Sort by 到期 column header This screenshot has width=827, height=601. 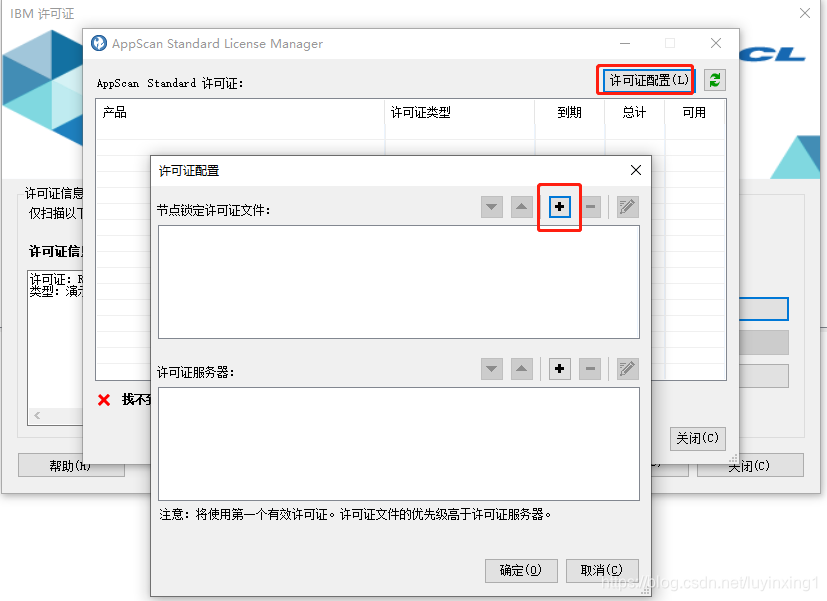pos(570,112)
